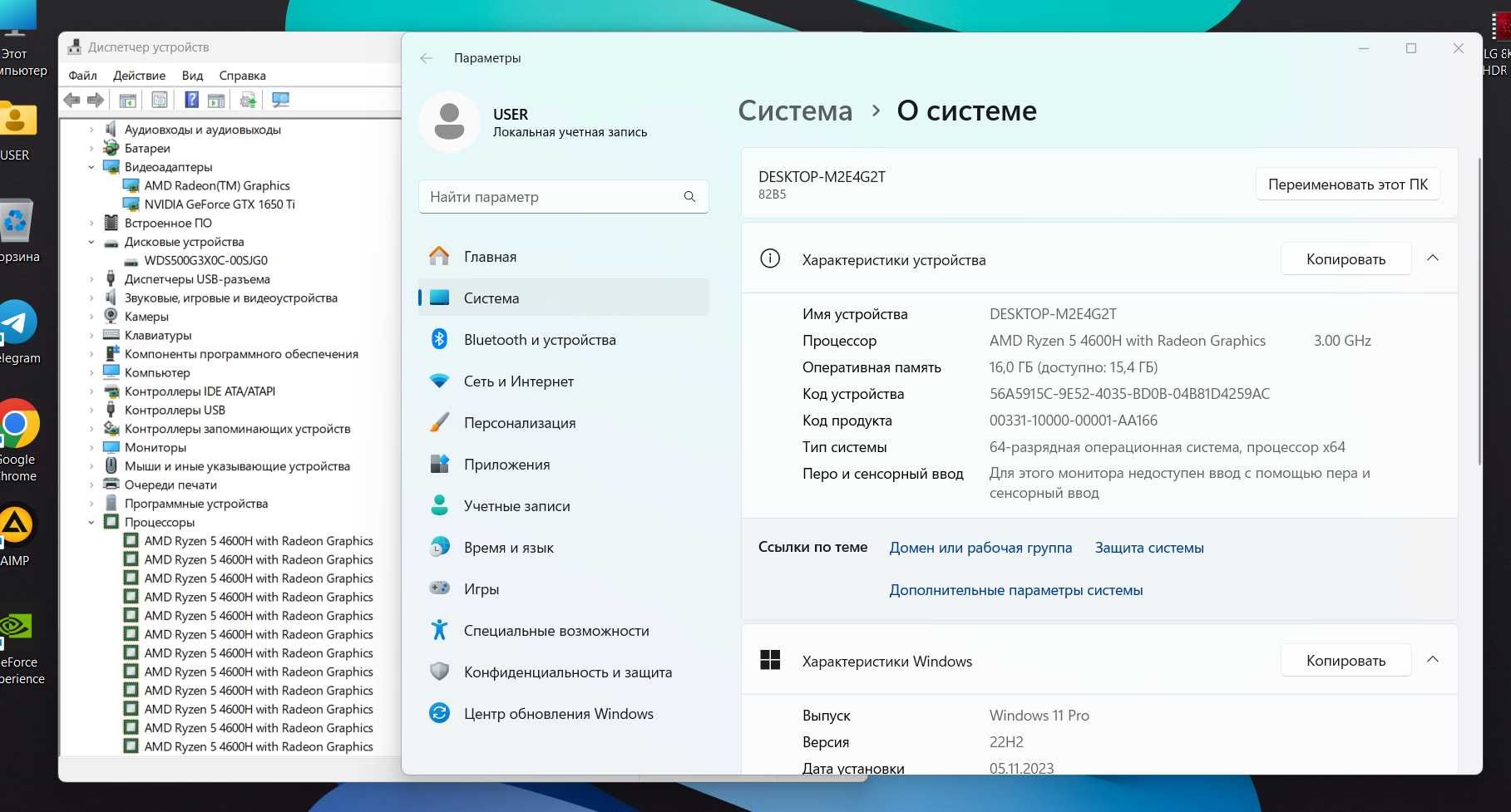Image resolution: width=1511 pixels, height=812 pixels.
Task: Click the Settings window vertical scrollbar
Action: tap(1479, 312)
